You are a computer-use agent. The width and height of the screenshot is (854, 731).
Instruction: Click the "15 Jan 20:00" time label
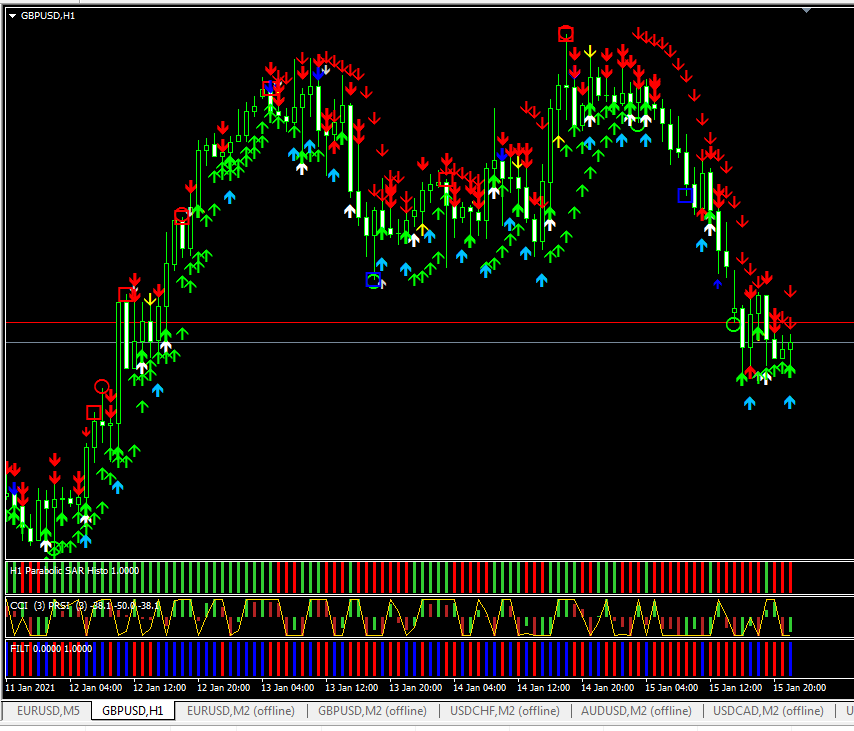[x=800, y=687]
